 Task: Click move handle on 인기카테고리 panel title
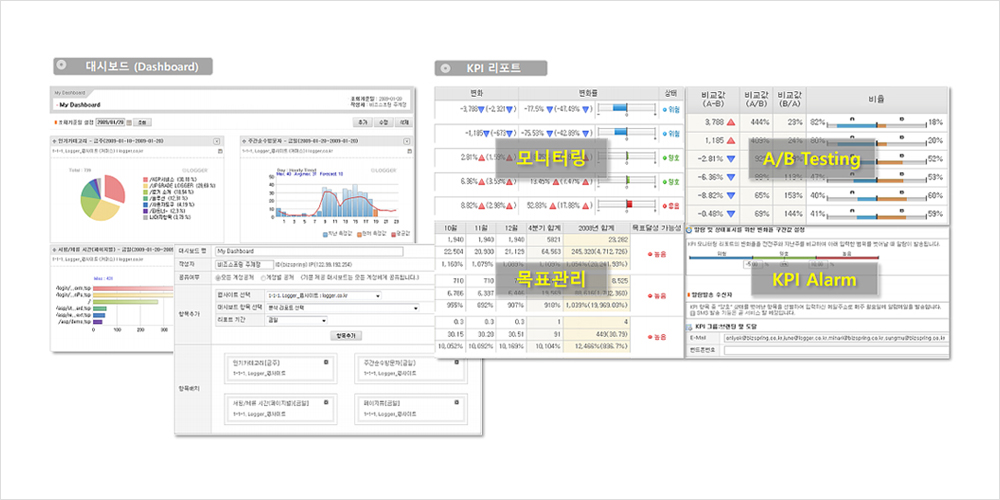[54, 141]
